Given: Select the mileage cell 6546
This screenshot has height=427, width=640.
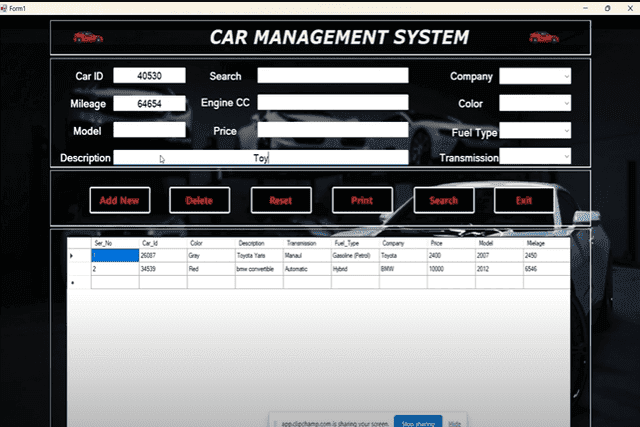Looking at the screenshot, I should 547,269.
